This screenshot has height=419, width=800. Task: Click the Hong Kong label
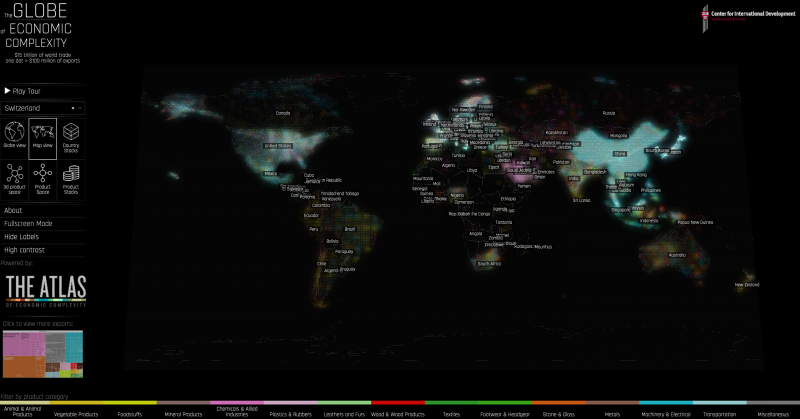pos(636,175)
